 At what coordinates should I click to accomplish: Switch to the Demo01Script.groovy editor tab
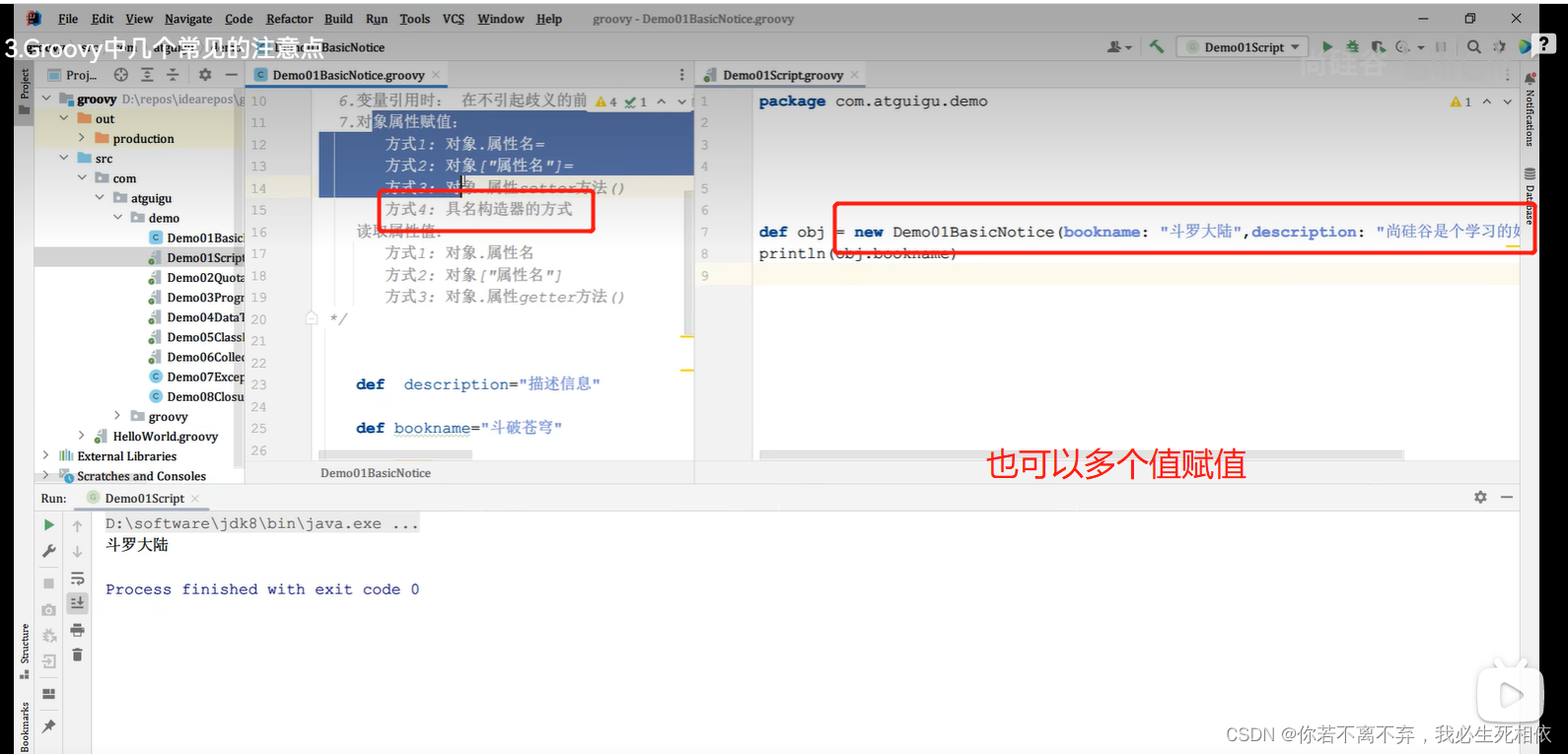(782, 75)
